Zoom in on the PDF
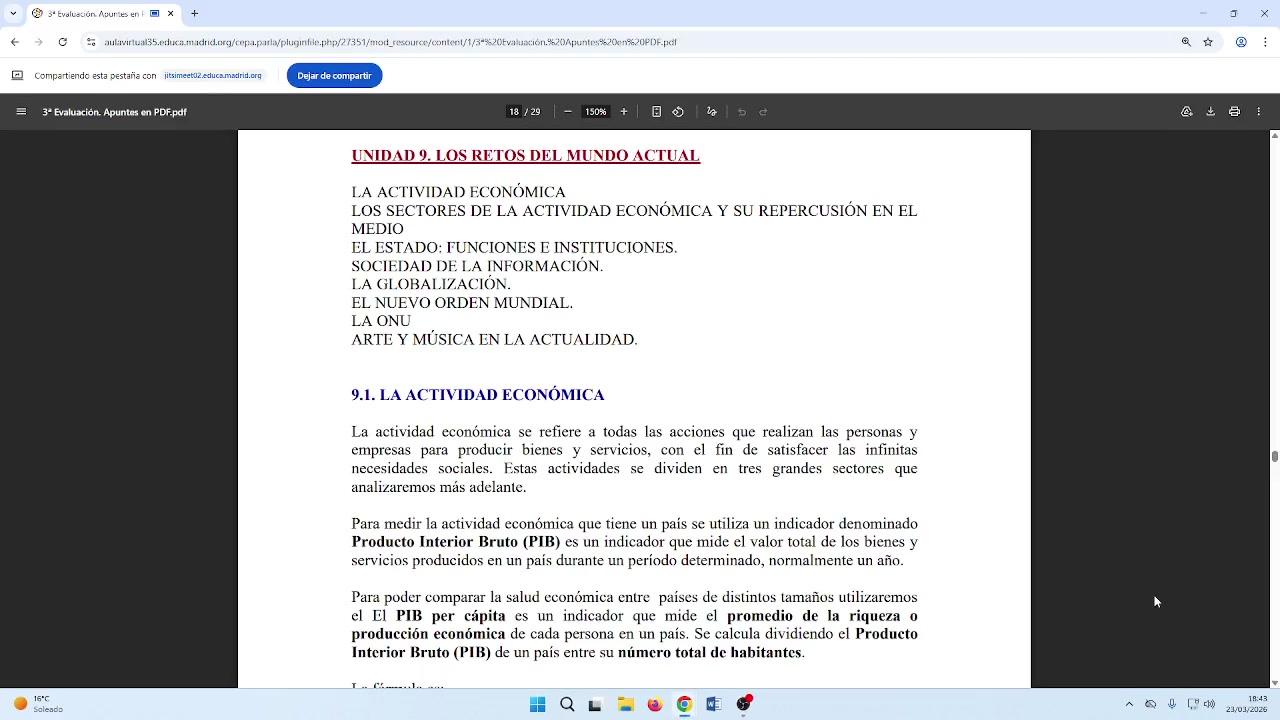 [x=624, y=112]
